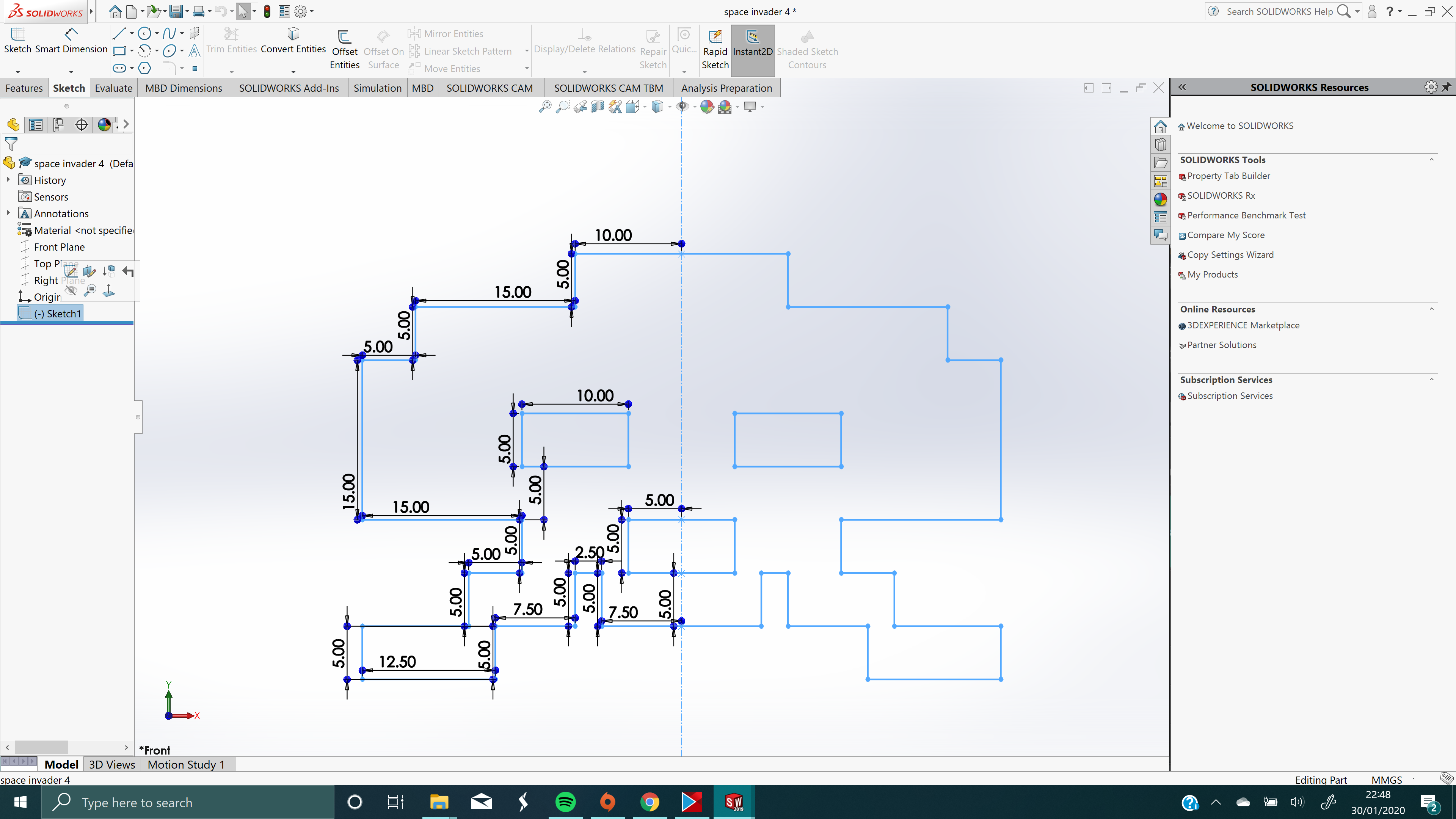Open the Rapid Sketch tool
The image size is (1456, 819).
coord(715,50)
